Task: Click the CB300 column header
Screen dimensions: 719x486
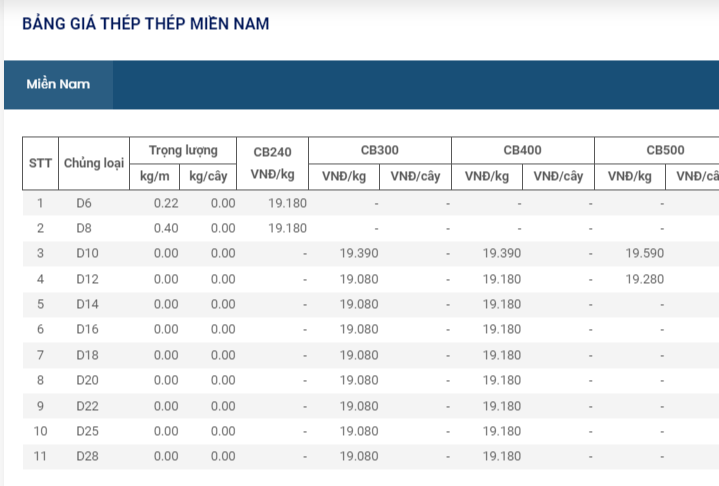Action: coord(380,150)
